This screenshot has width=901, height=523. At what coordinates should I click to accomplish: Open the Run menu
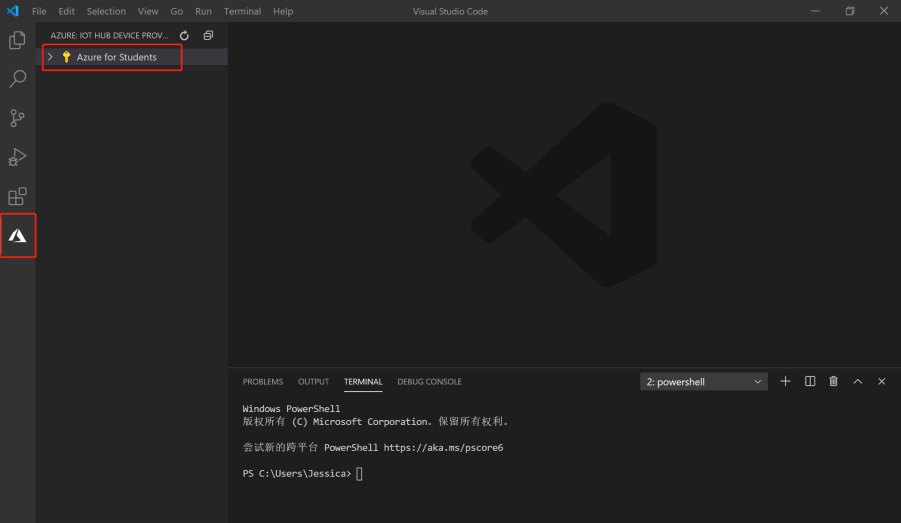click(203, 11)
